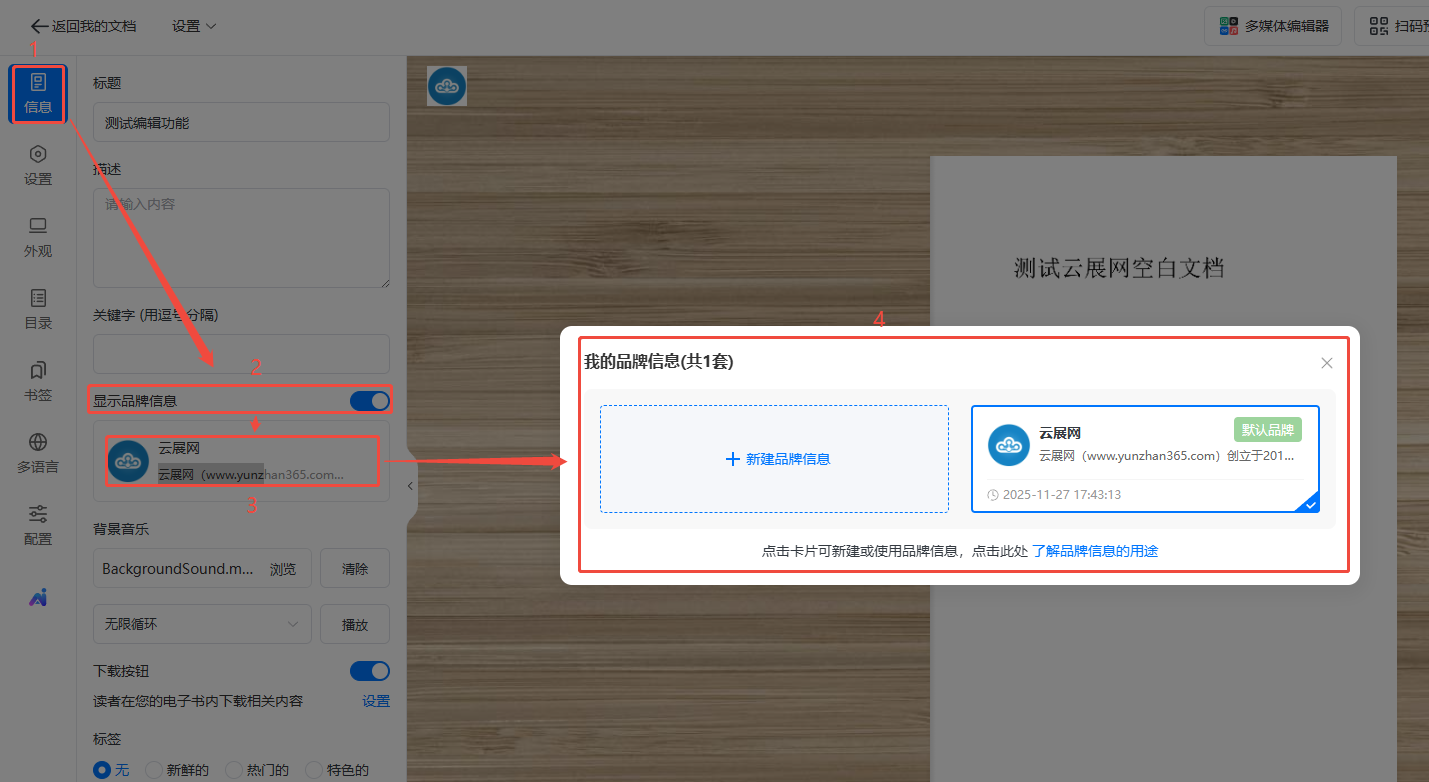Open the 多语言 sidebar panel
Viewport: 1429px width, 782px height.
pos(38,453)
